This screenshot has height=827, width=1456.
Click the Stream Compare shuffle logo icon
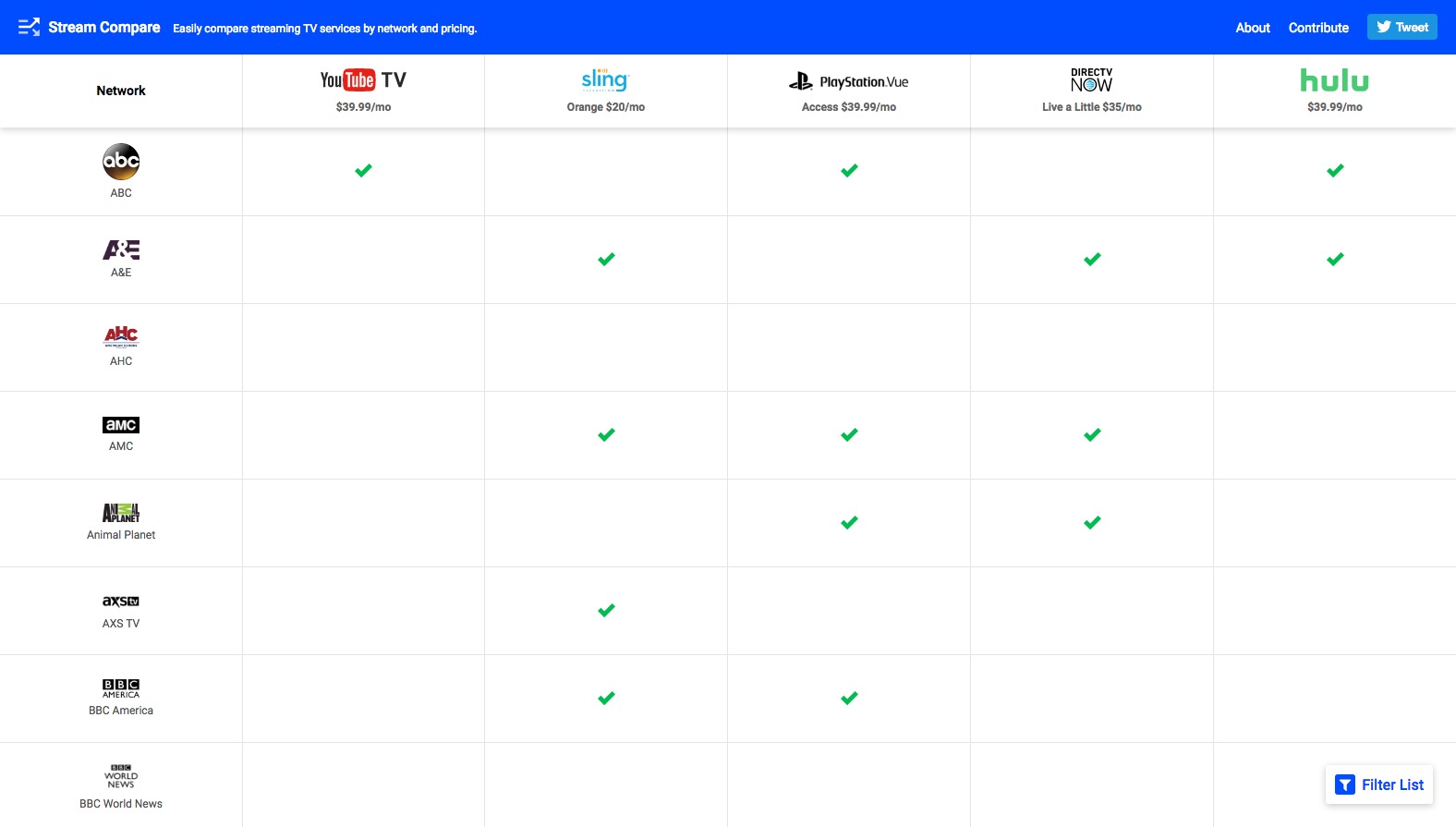pos(29,27)
